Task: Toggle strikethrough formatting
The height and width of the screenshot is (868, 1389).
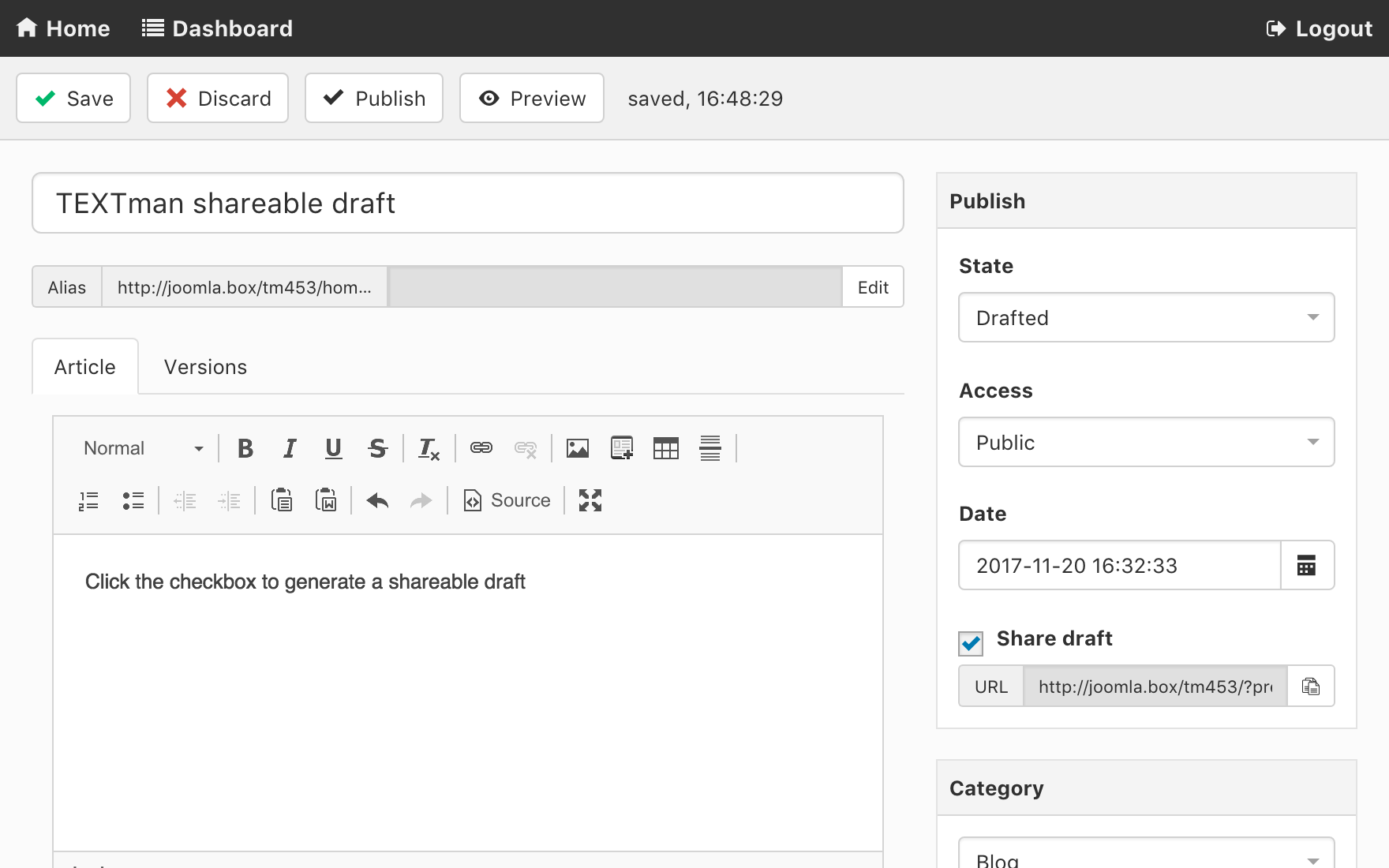Action: click(x=377, y=448)
